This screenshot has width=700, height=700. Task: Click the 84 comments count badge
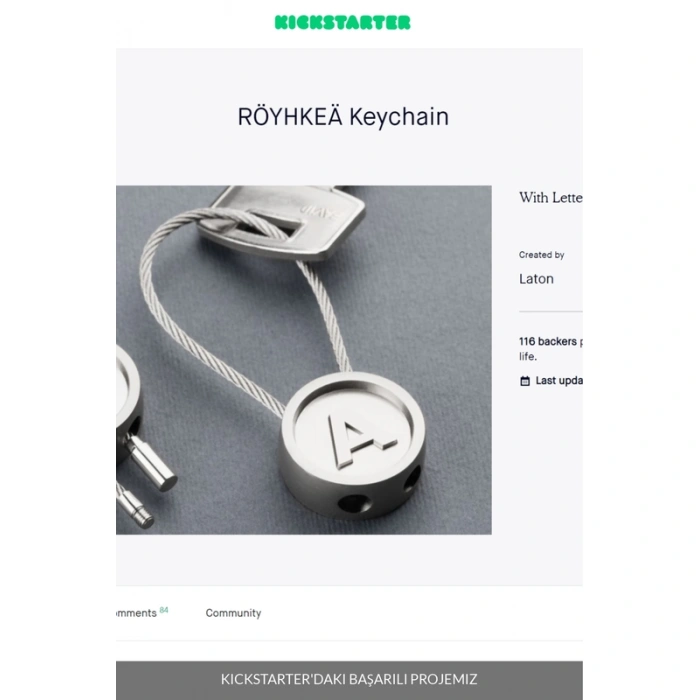point(164,610)
